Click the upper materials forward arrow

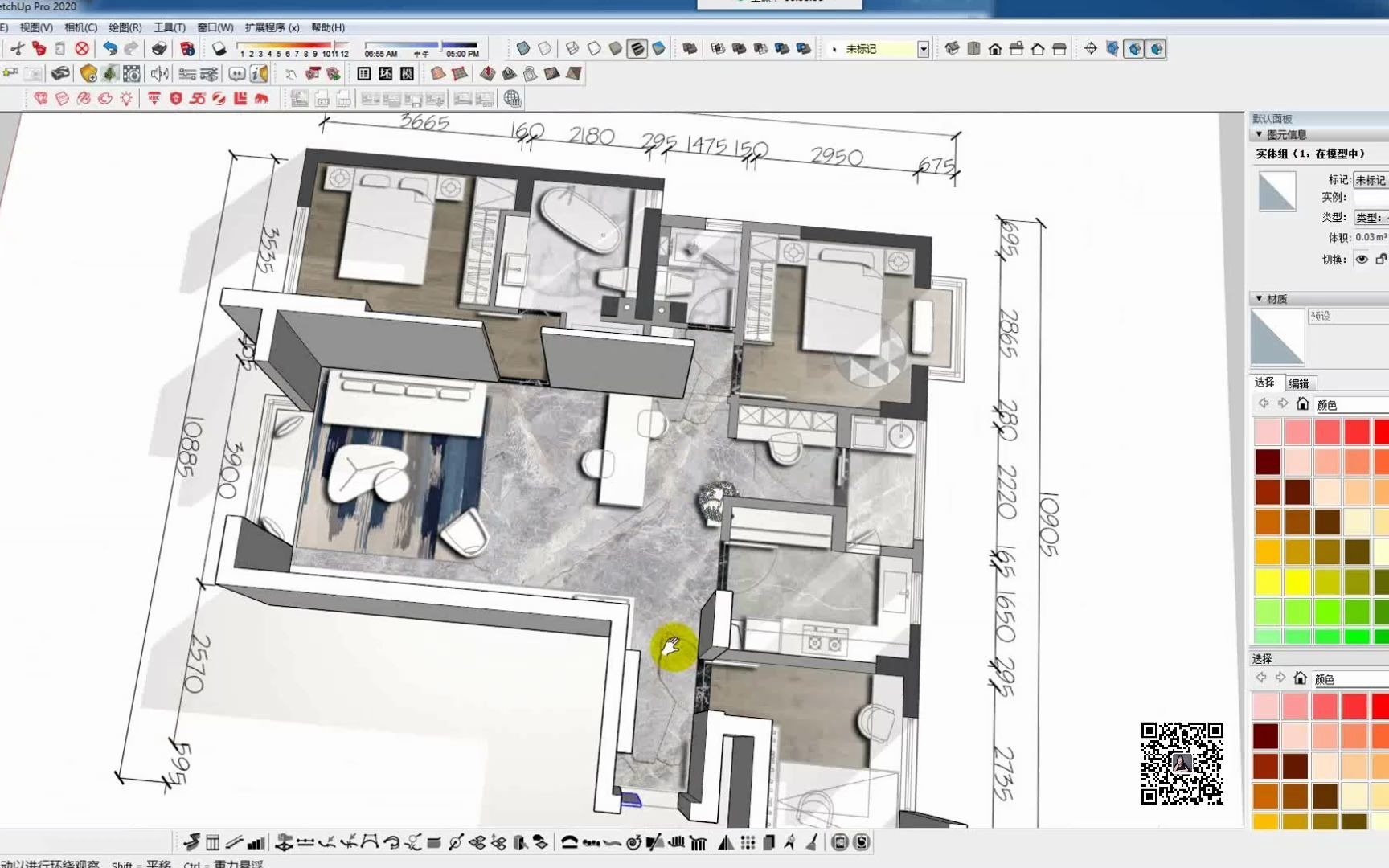click(x=1283, y=403)
